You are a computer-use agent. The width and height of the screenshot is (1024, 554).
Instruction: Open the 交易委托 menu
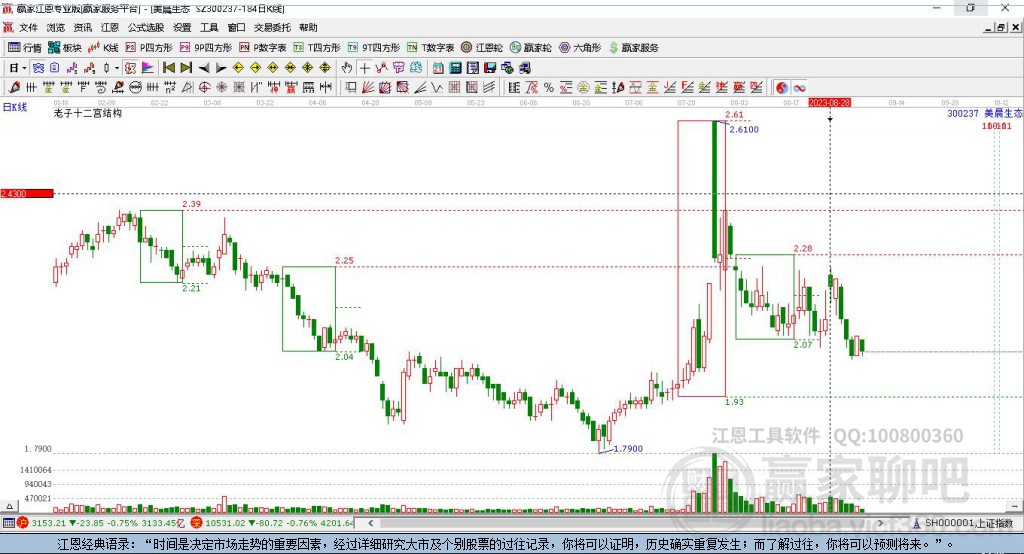coord(272,27)
